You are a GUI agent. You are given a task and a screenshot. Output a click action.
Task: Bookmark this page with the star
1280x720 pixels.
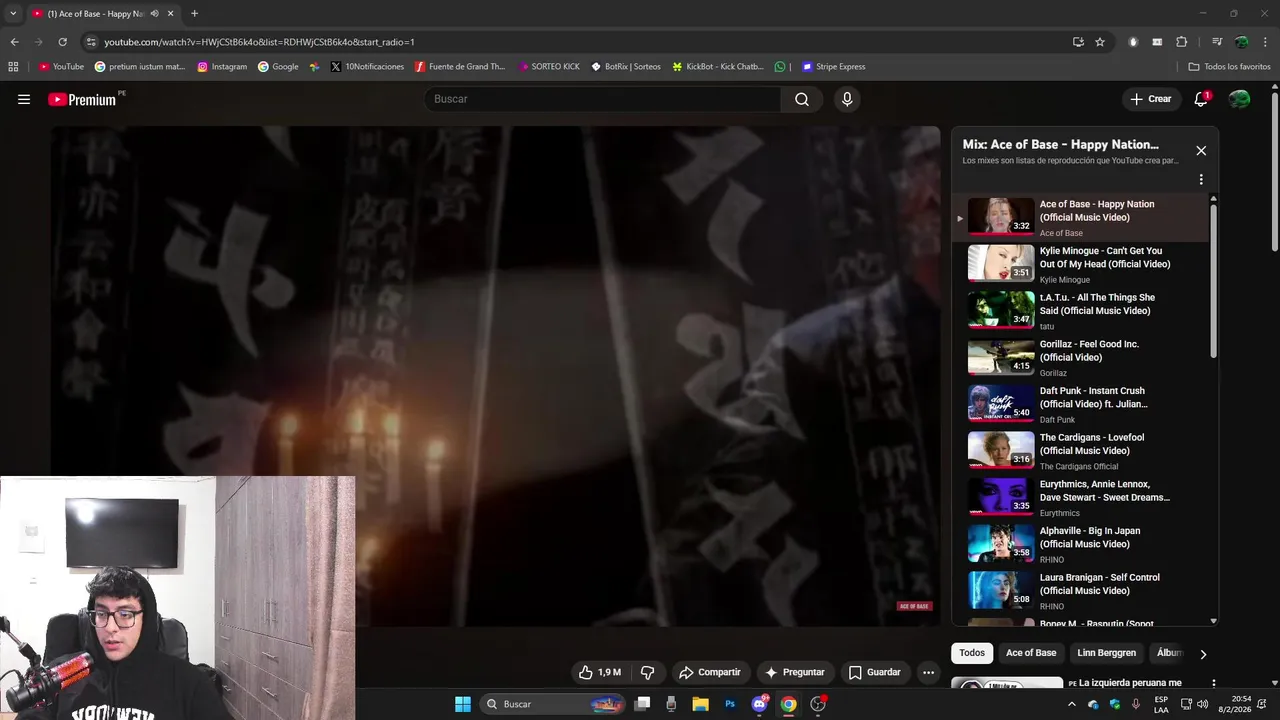pos(1100,42)
